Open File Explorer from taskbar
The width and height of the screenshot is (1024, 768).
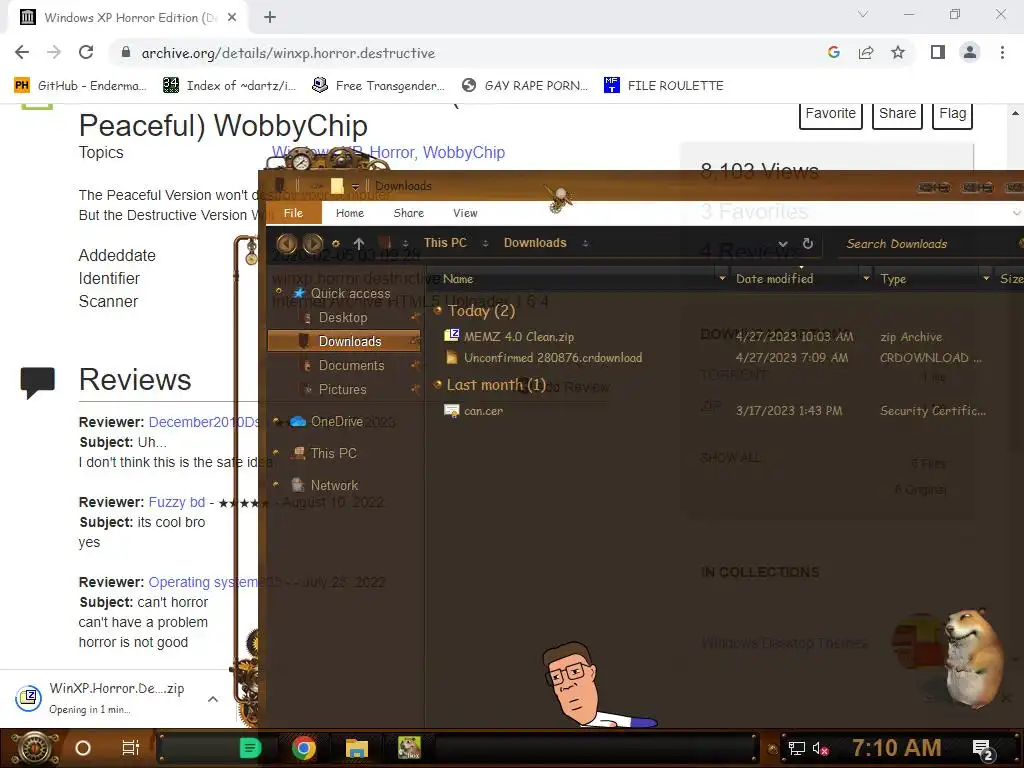[x=357, y=748]
